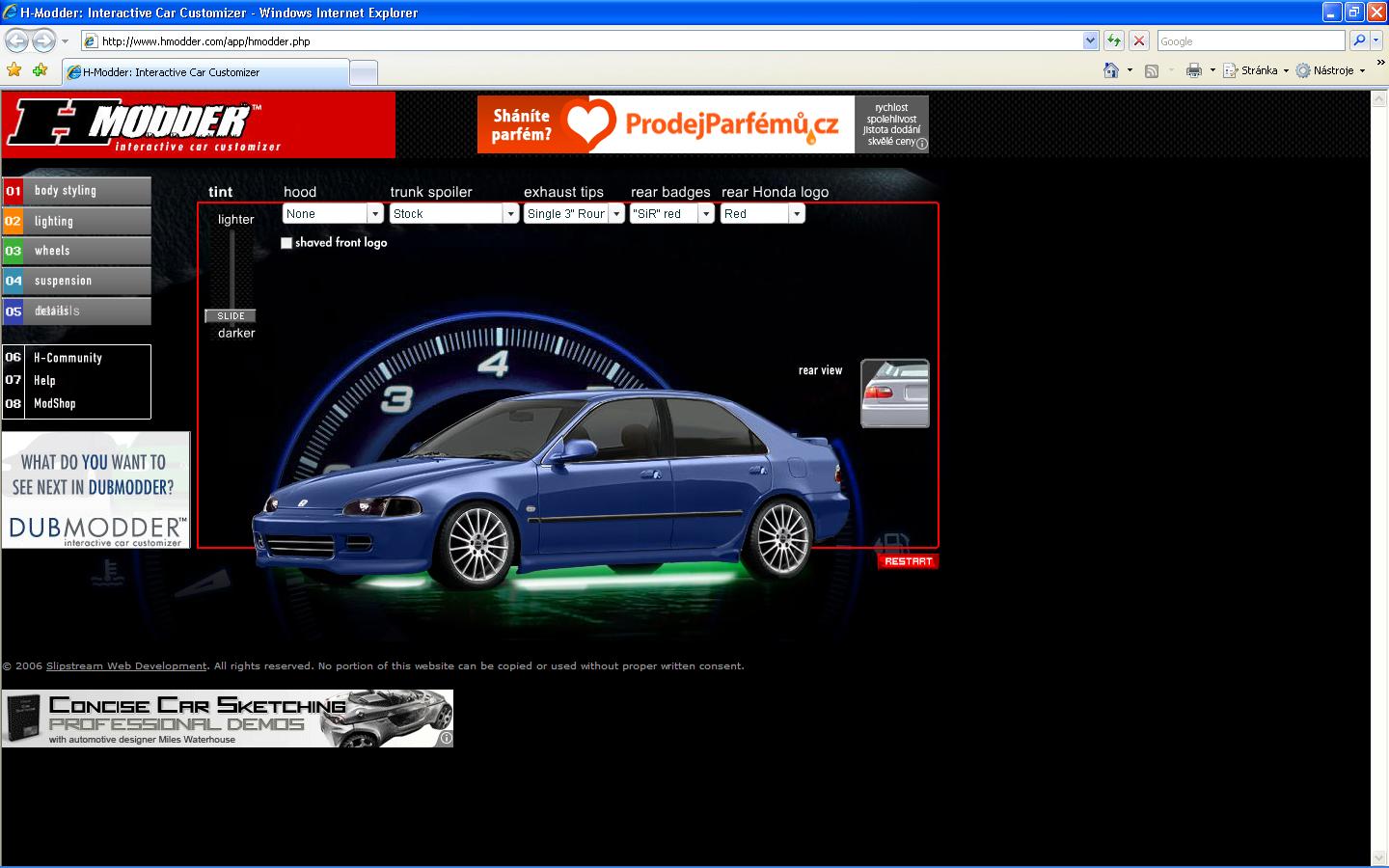This screenshot has width=1389, height=868.
Task: Click the Refresh page icon
Action: (x=1114, y=41)
